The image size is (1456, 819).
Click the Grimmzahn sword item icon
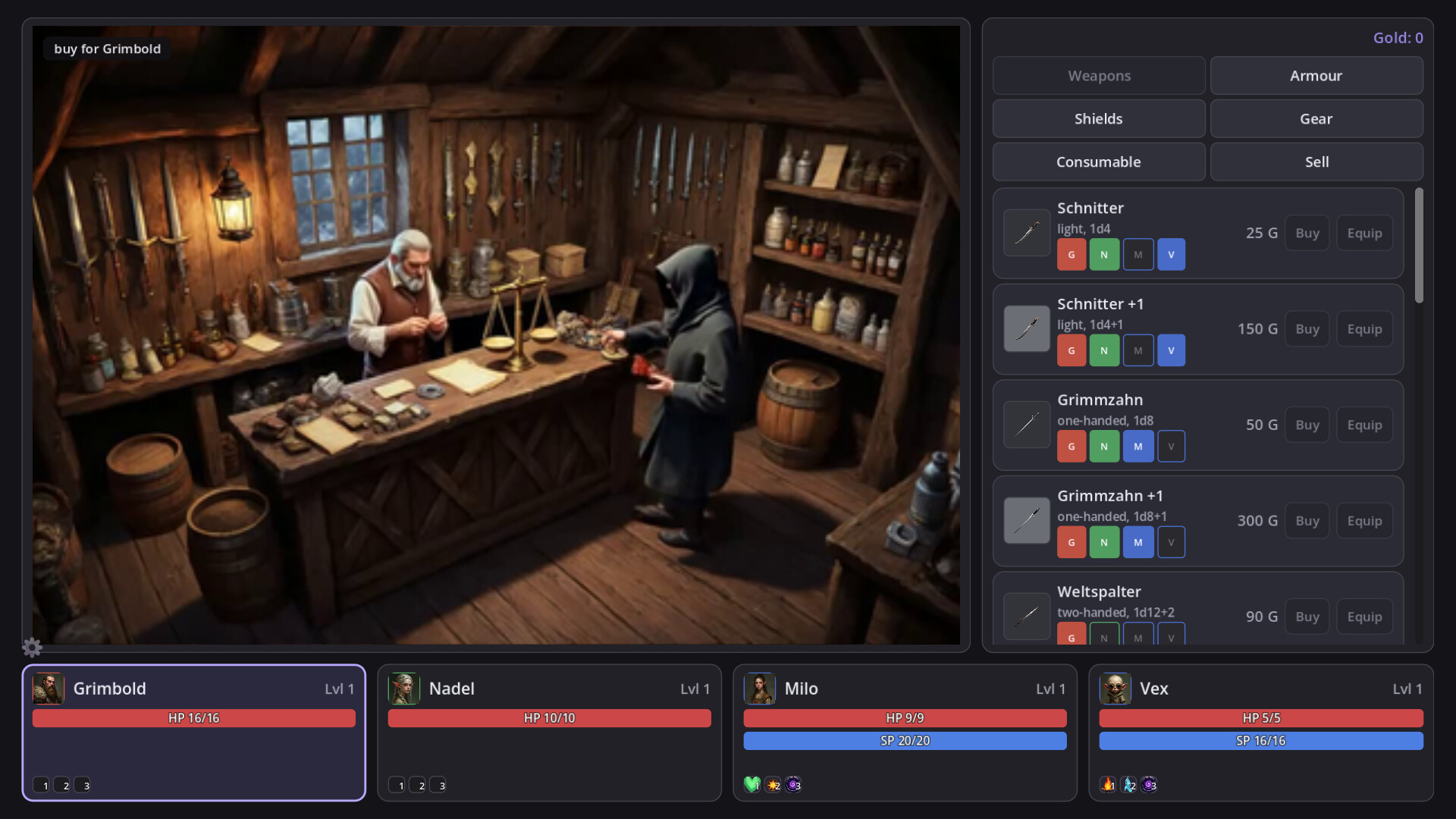click(1027, 425)
